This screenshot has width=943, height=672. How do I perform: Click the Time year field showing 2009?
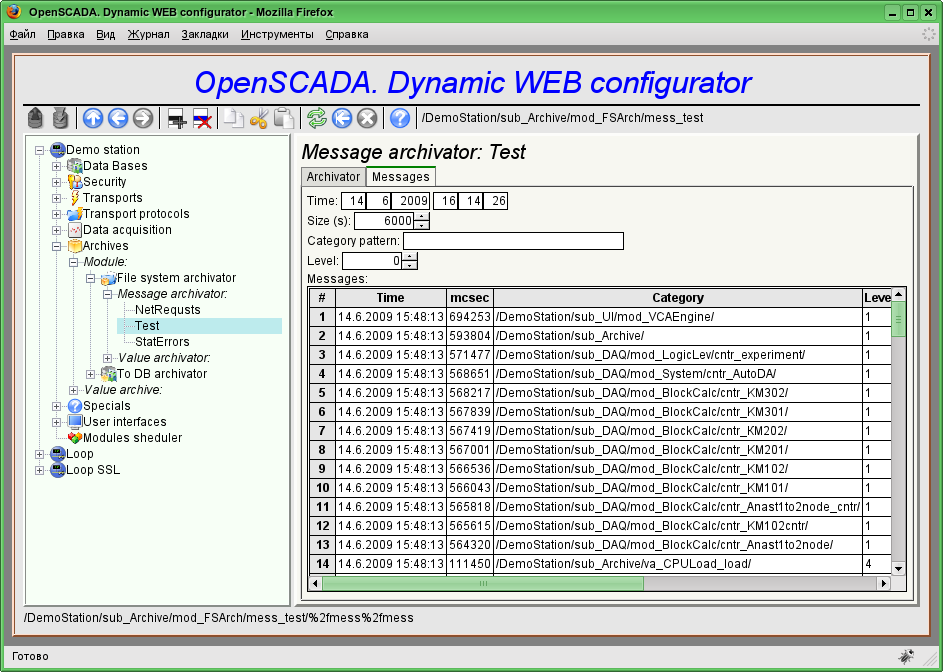(x=411, y=201)
